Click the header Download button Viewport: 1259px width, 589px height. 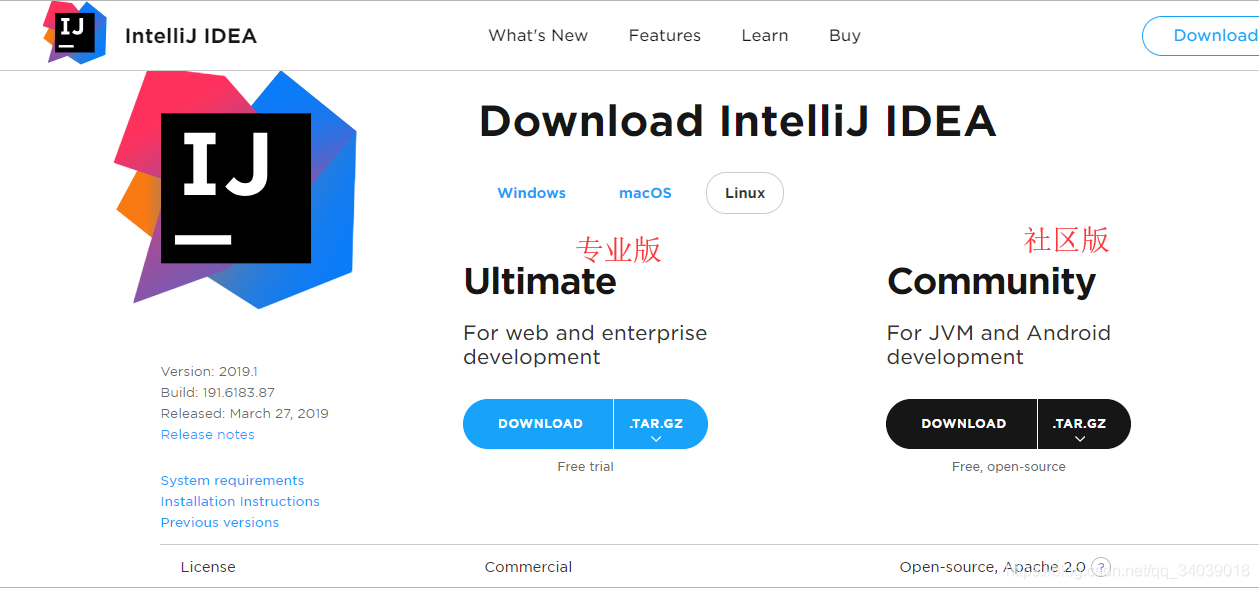point(1201,36)
